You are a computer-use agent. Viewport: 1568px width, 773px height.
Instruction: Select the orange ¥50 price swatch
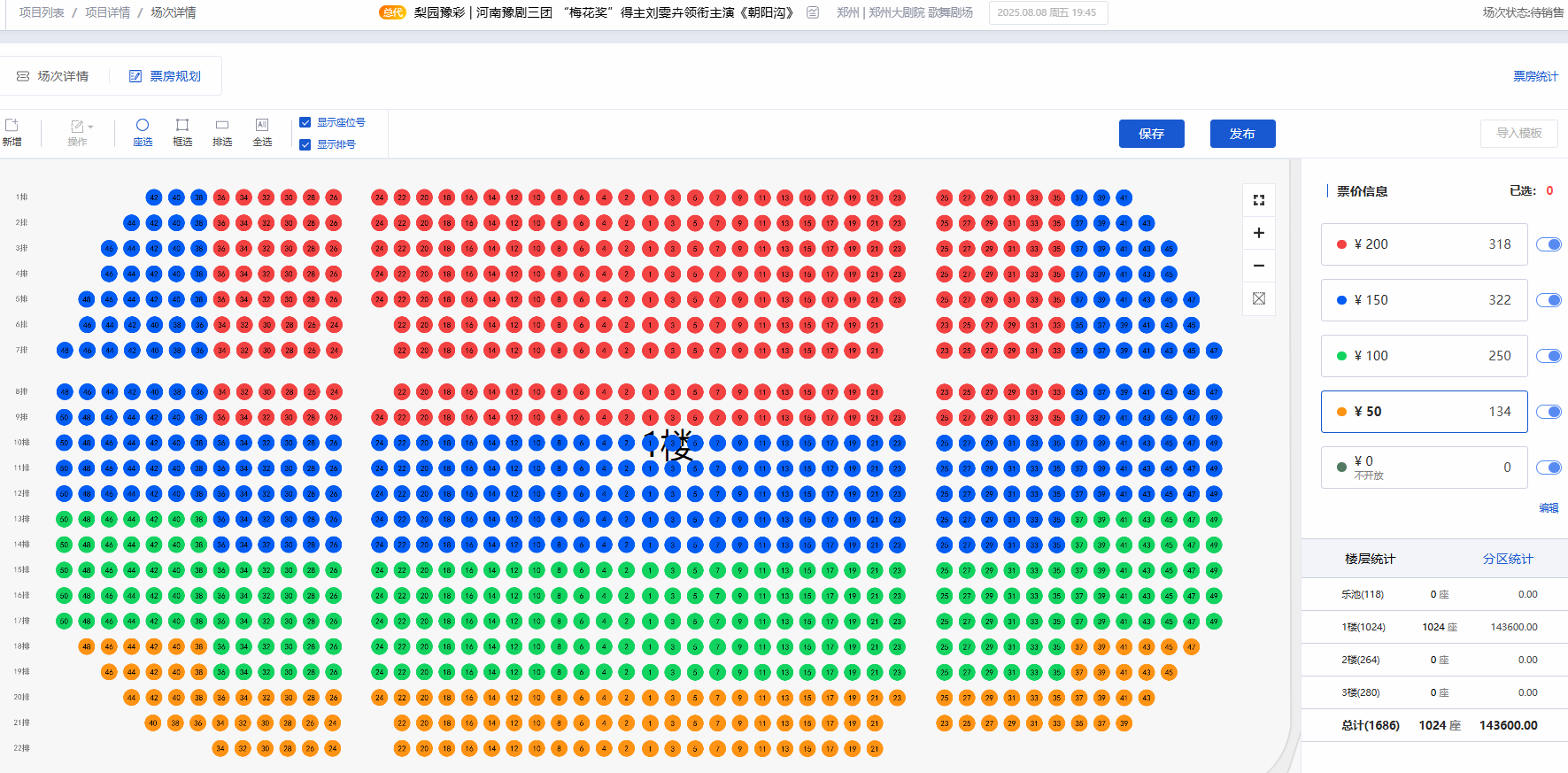[1342, 412]
